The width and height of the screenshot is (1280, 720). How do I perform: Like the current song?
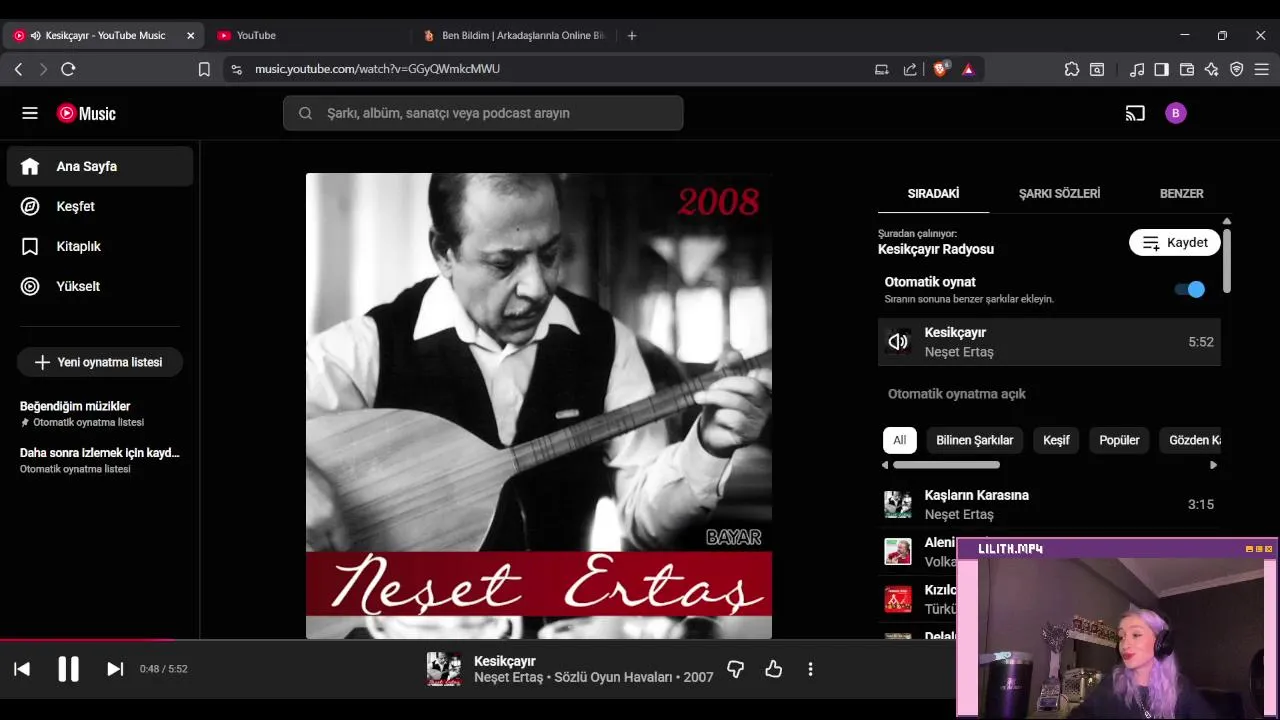point(773,669)
